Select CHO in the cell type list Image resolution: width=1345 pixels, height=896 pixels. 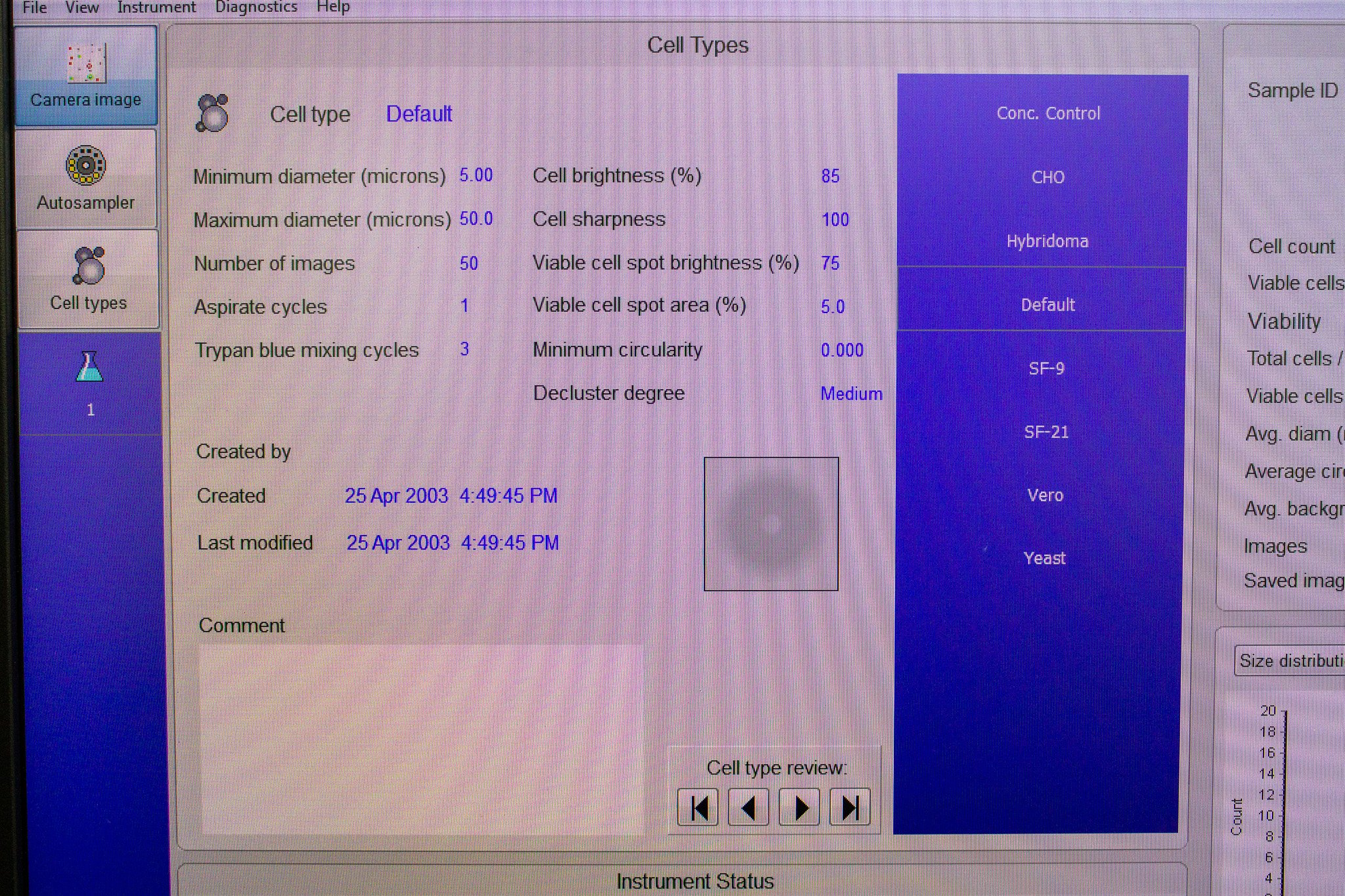tap(1048, 177)
